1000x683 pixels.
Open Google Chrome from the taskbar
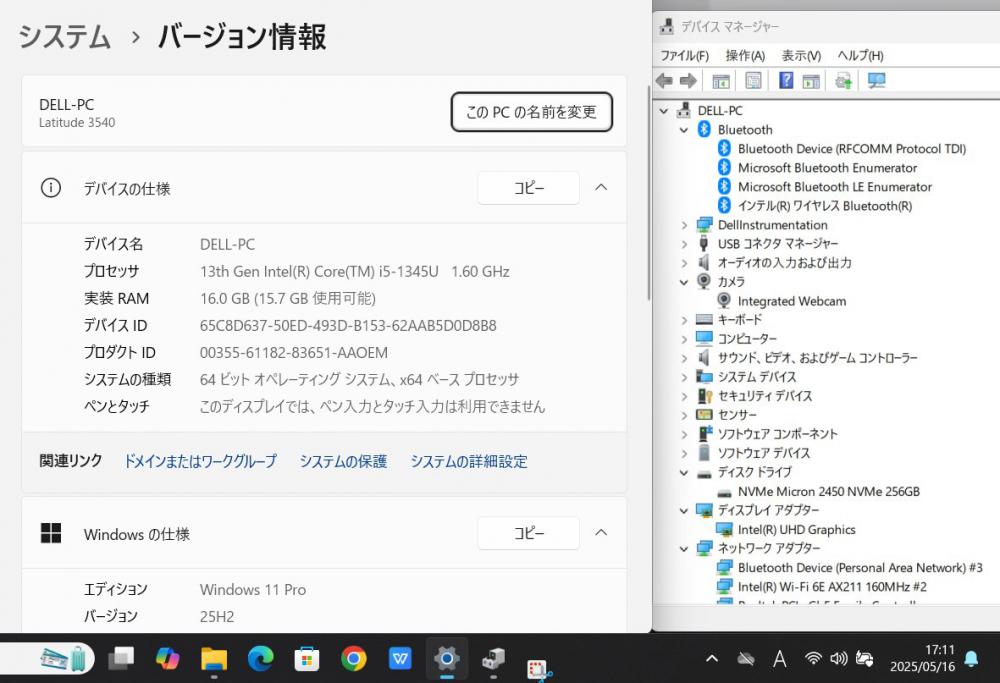point(352,658)
